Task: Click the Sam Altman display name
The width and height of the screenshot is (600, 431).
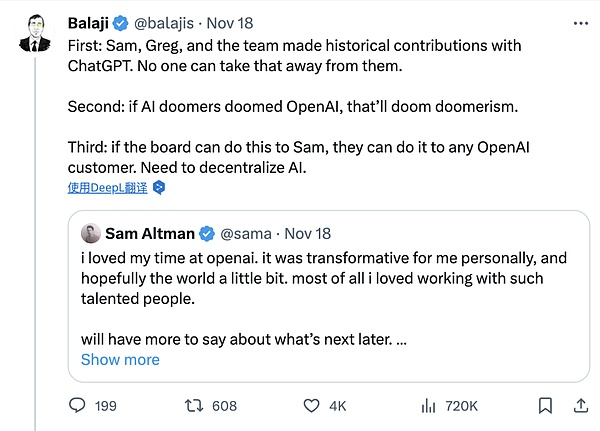Action: 150,234
